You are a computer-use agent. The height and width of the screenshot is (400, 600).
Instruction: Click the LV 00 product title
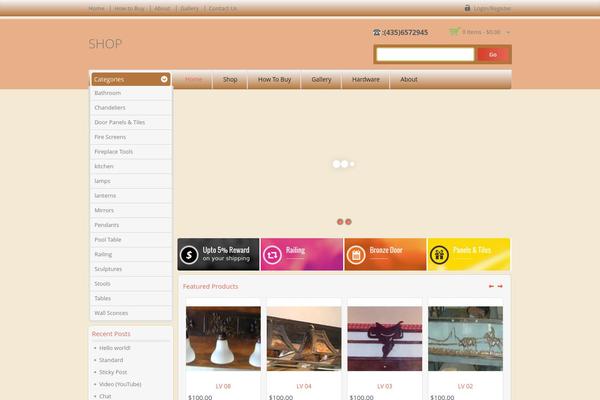pos(223,386)
